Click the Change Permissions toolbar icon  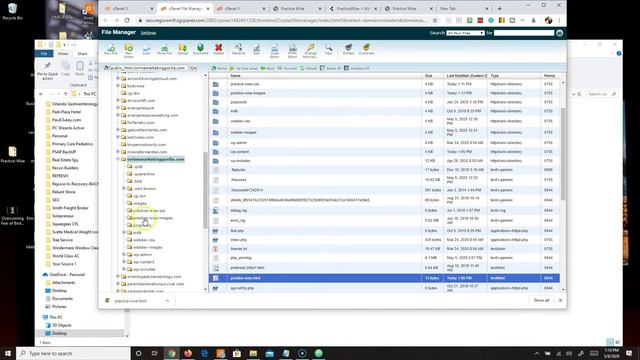[x=311, y=51]
